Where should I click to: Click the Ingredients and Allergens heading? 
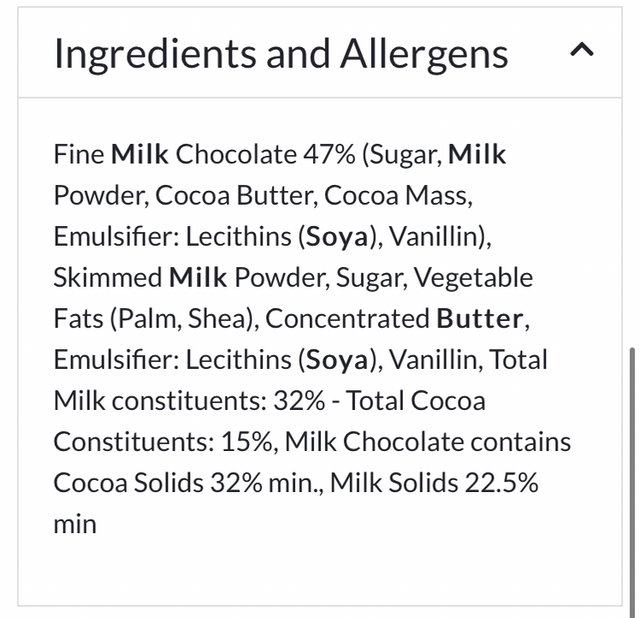pyautogui.click(x=281, y=53)
